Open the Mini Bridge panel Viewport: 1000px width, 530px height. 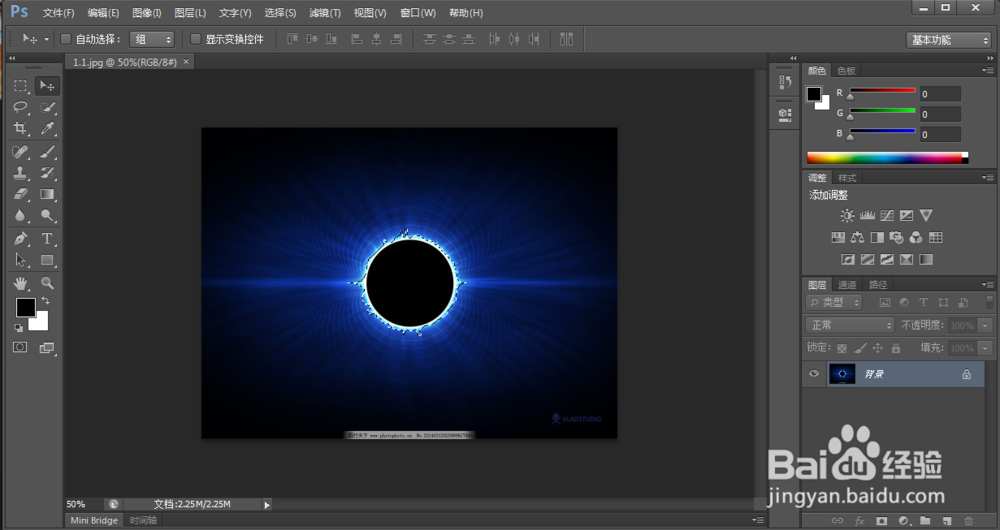93,521
